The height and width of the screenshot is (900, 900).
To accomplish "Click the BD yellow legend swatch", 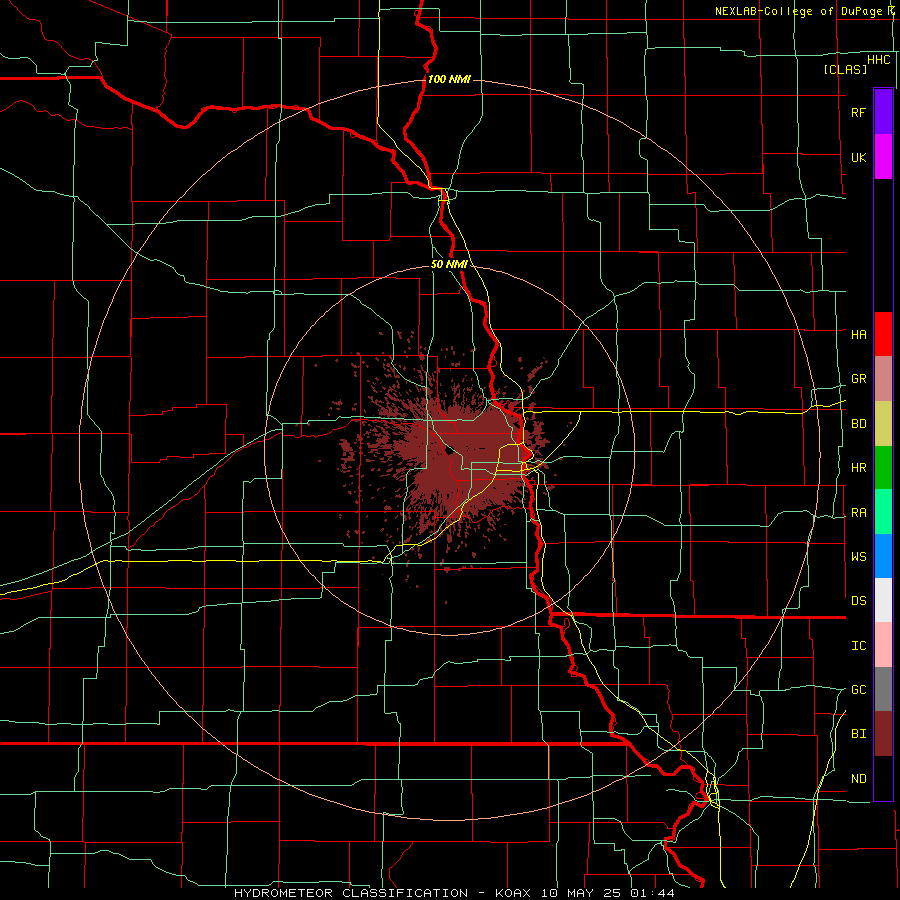I will tap(883, 424).
